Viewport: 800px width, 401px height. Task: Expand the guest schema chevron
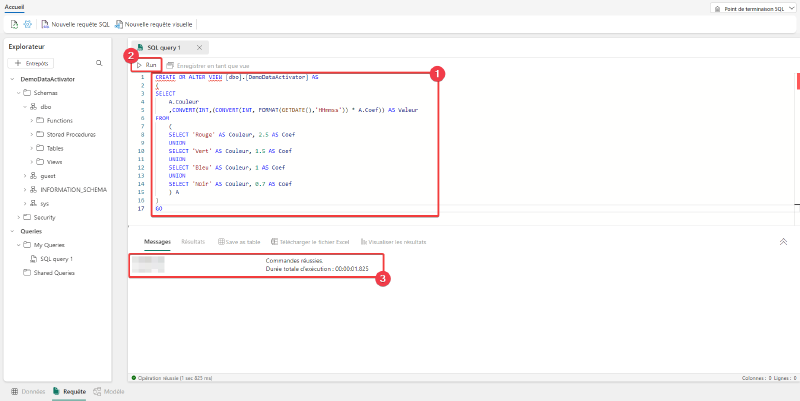coord(25,176)
